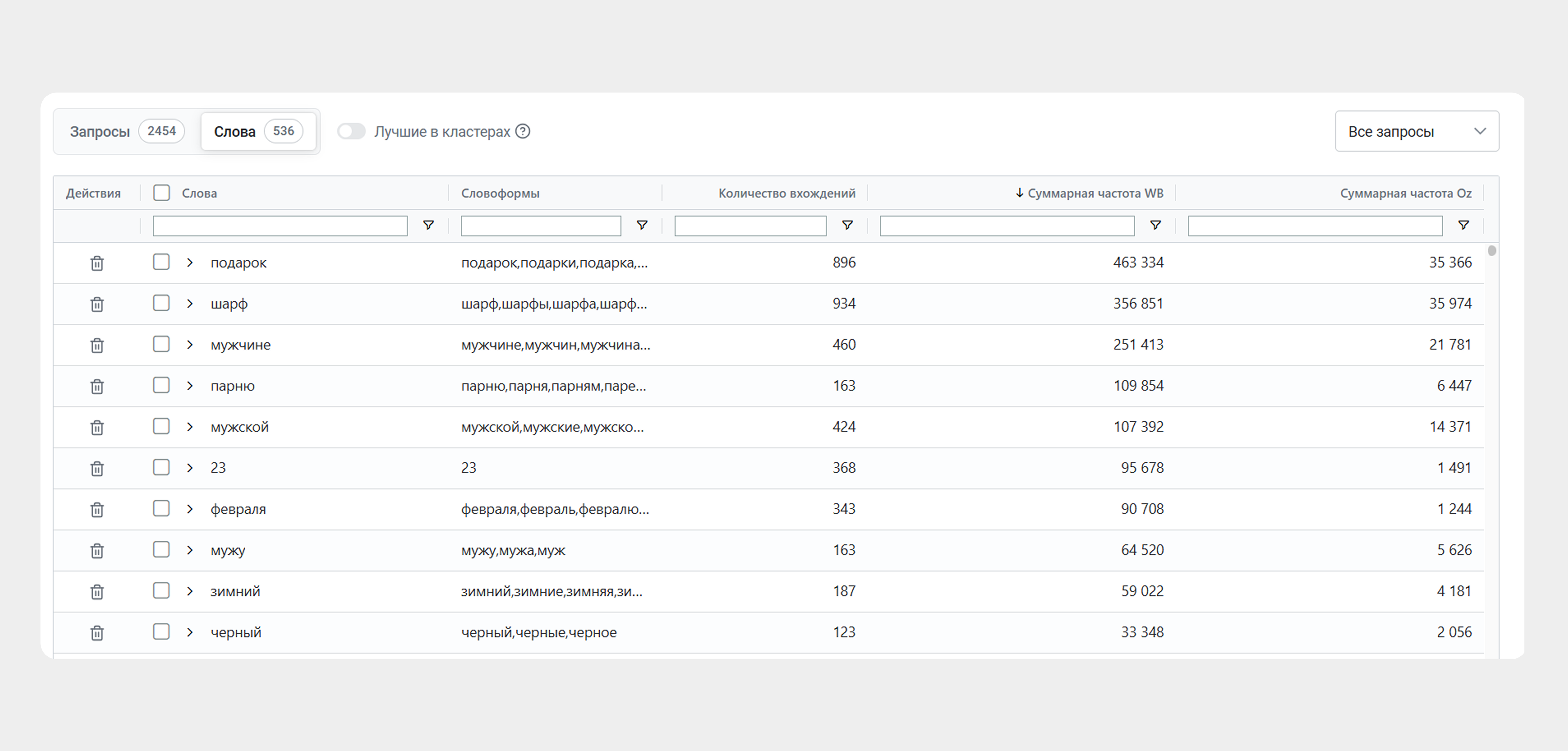This screenshot has width=1568, height=751.
Task: Delete the февраля row with trash icon
Action: [97, 509]
